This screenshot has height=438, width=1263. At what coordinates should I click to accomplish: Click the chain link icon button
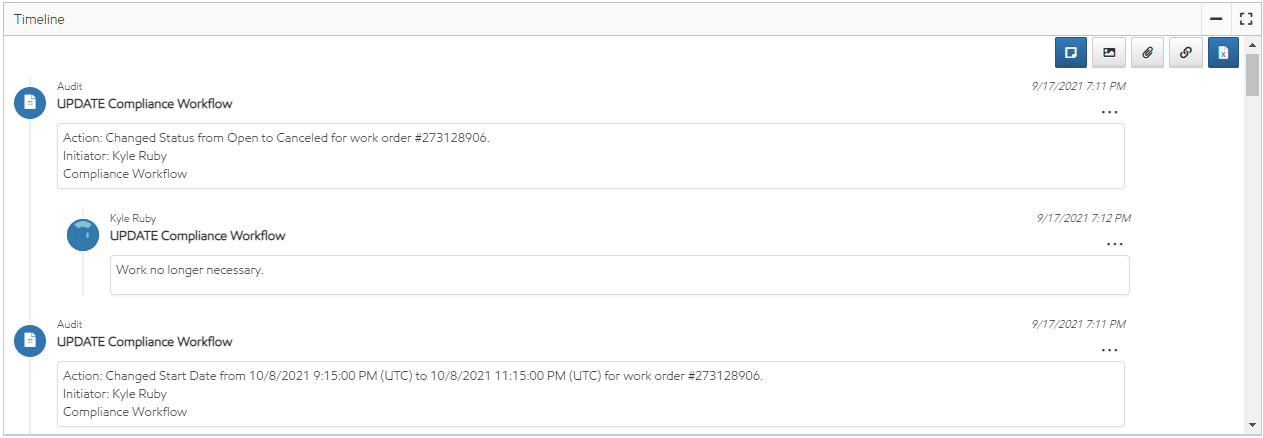pos(1185,52)
